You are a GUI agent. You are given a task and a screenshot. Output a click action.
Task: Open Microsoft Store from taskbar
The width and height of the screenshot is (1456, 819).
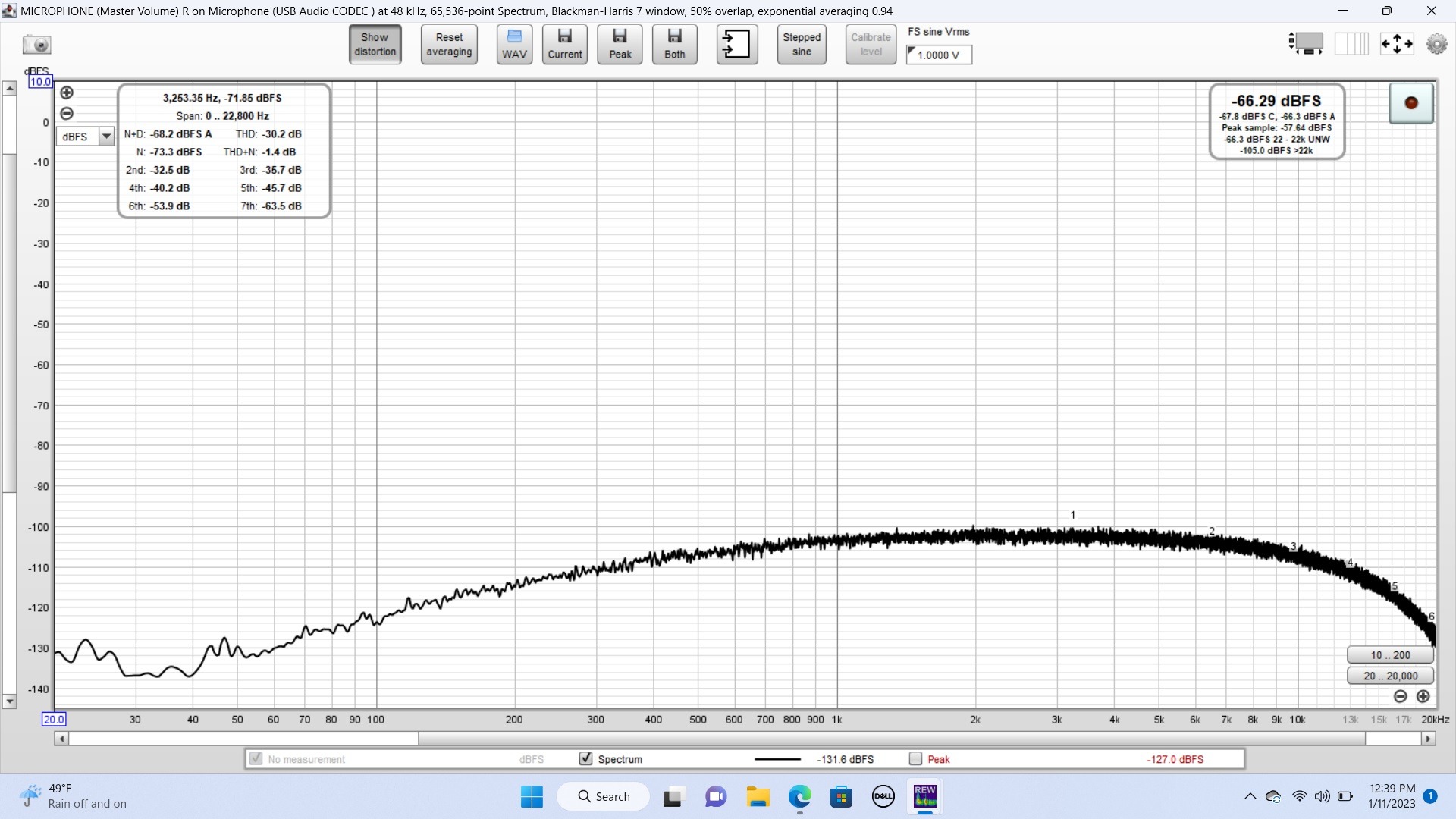(841, 796)
